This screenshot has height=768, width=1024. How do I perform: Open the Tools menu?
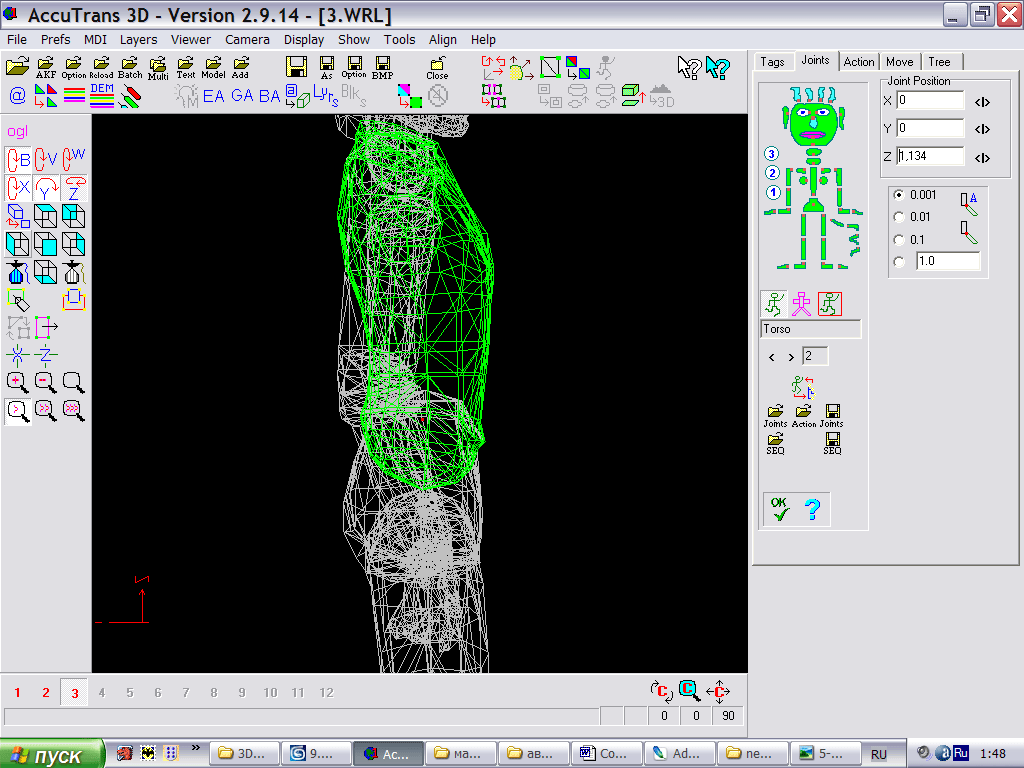(399, 39)
